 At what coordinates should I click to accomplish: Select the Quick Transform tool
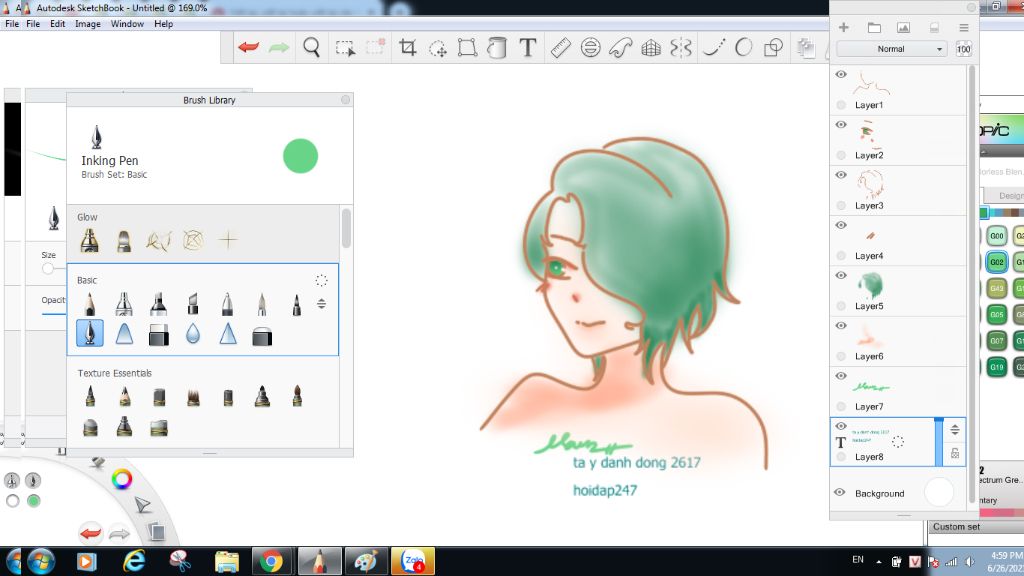438,48
